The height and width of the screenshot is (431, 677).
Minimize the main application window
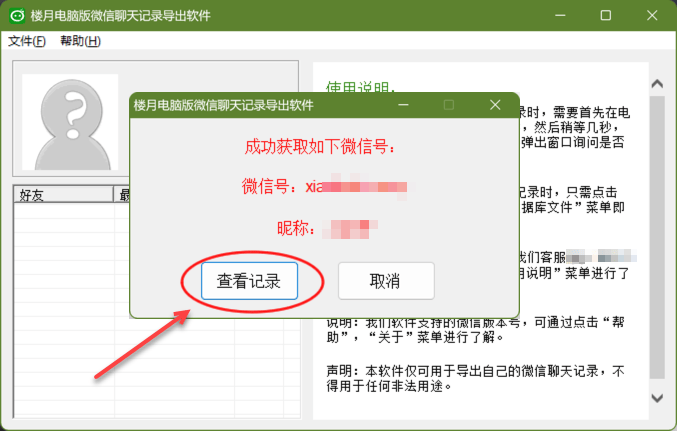coord(560,16)
